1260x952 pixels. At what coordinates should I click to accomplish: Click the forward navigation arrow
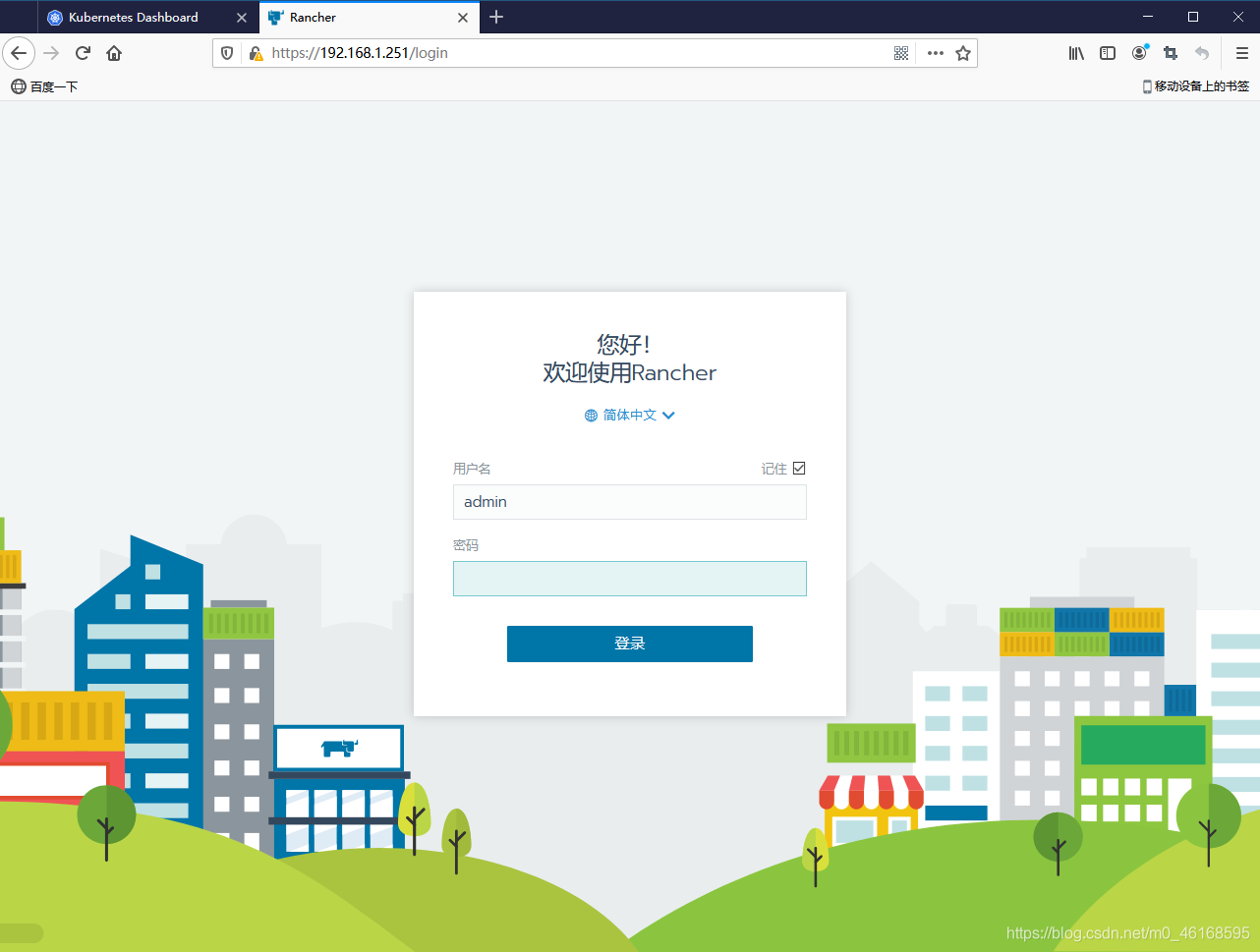click(x=52, y=53)
